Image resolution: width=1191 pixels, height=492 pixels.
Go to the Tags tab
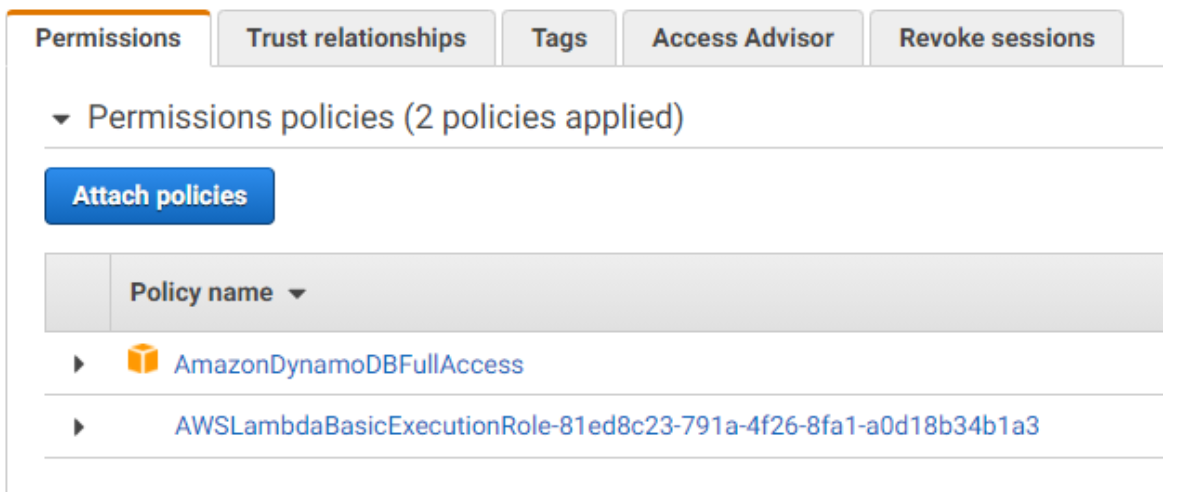coord(559,39)
